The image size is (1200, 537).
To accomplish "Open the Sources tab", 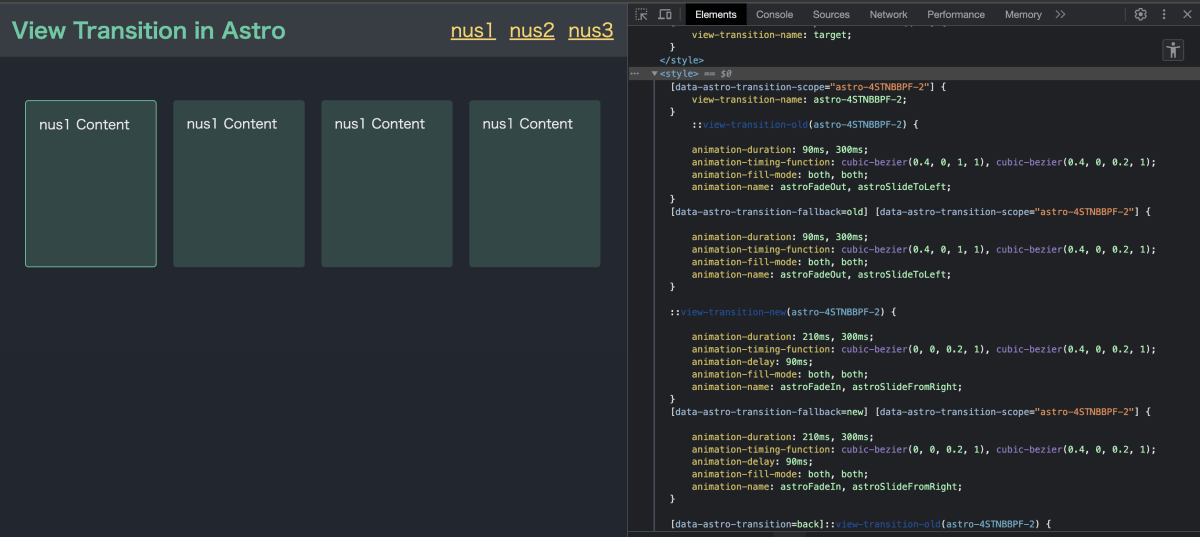I will click(x=831, y=14).
